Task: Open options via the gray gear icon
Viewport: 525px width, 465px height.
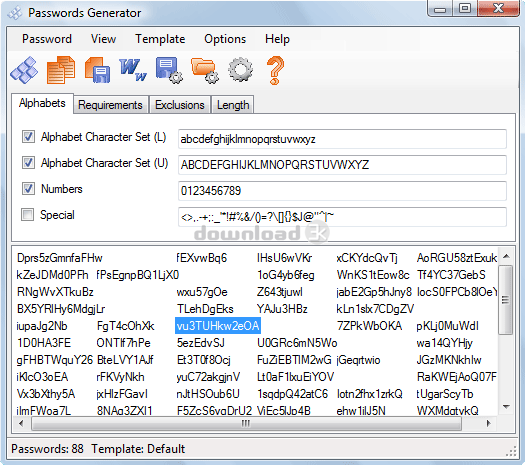Action: click(240, 69)
